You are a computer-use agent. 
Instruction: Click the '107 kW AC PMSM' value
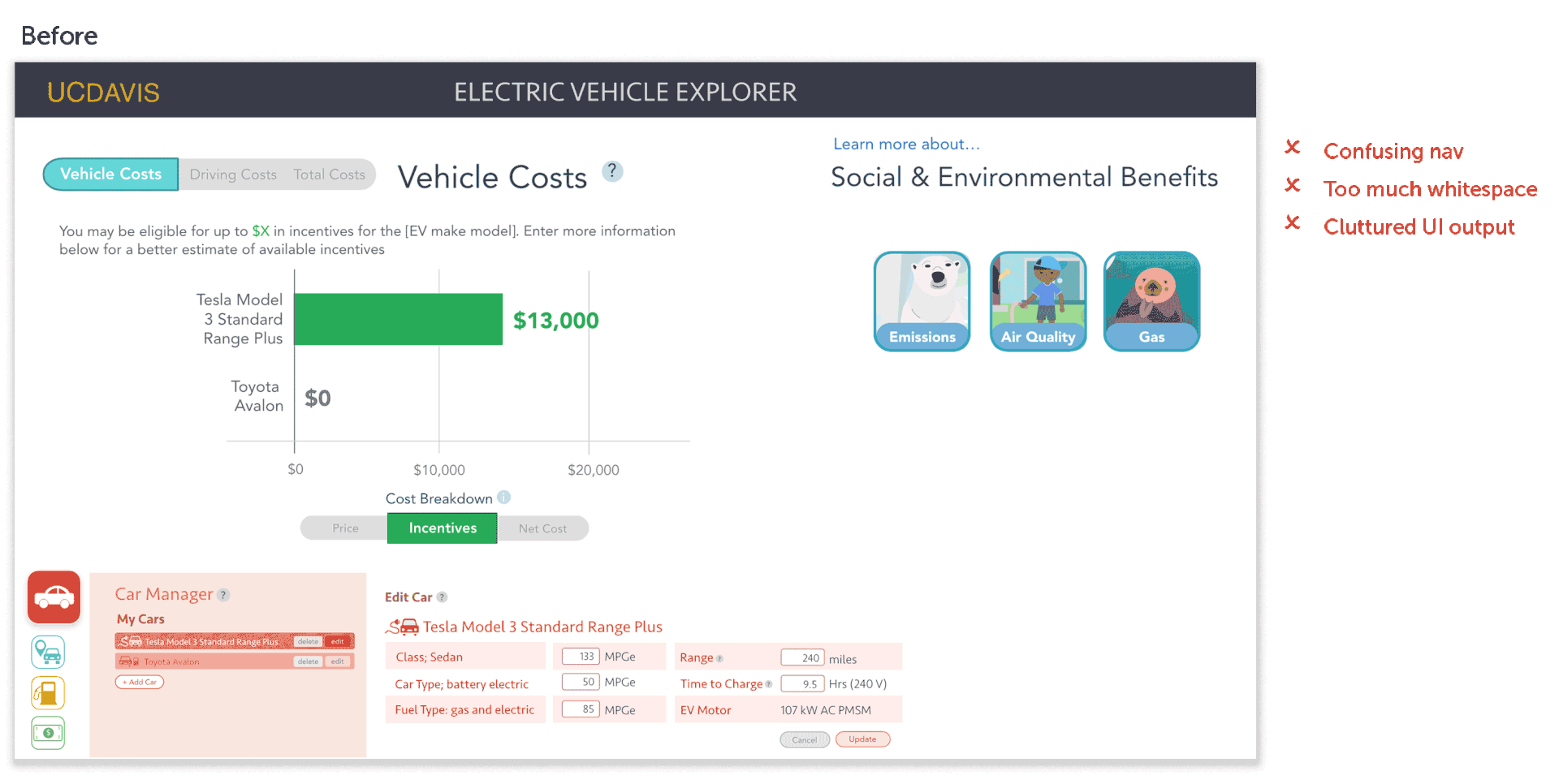(x=826, y=710)
